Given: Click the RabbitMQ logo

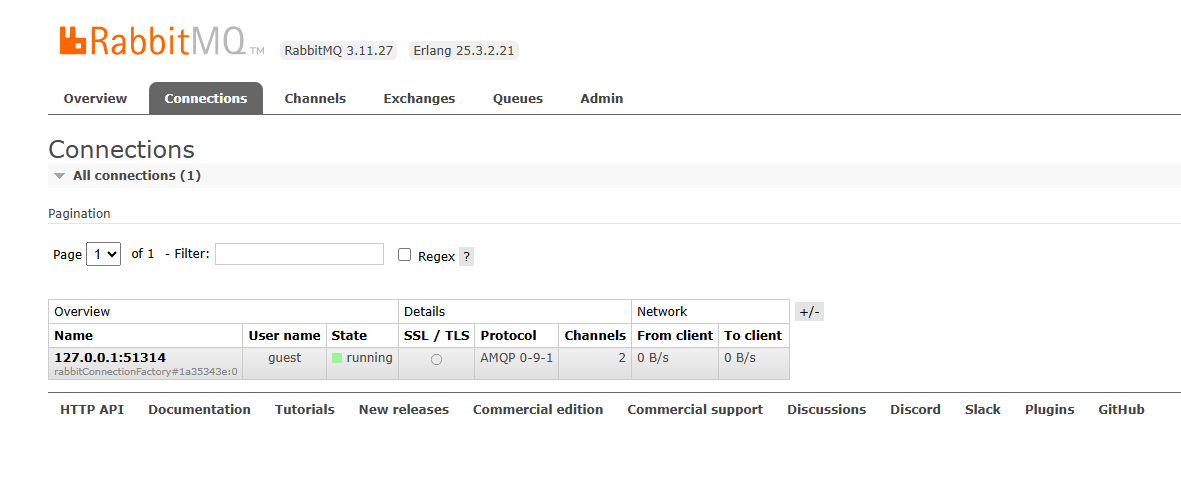Looking at the screenshot, I should pos(162,41).
